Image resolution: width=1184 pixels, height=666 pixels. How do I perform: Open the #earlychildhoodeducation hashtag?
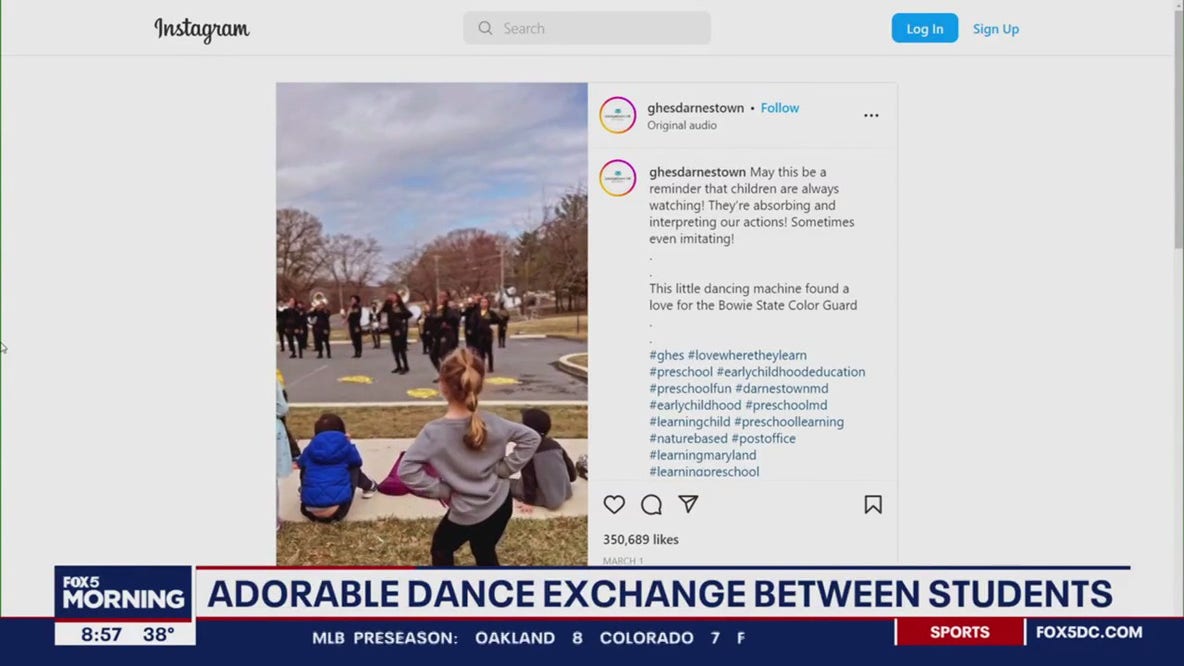(790, 372)
